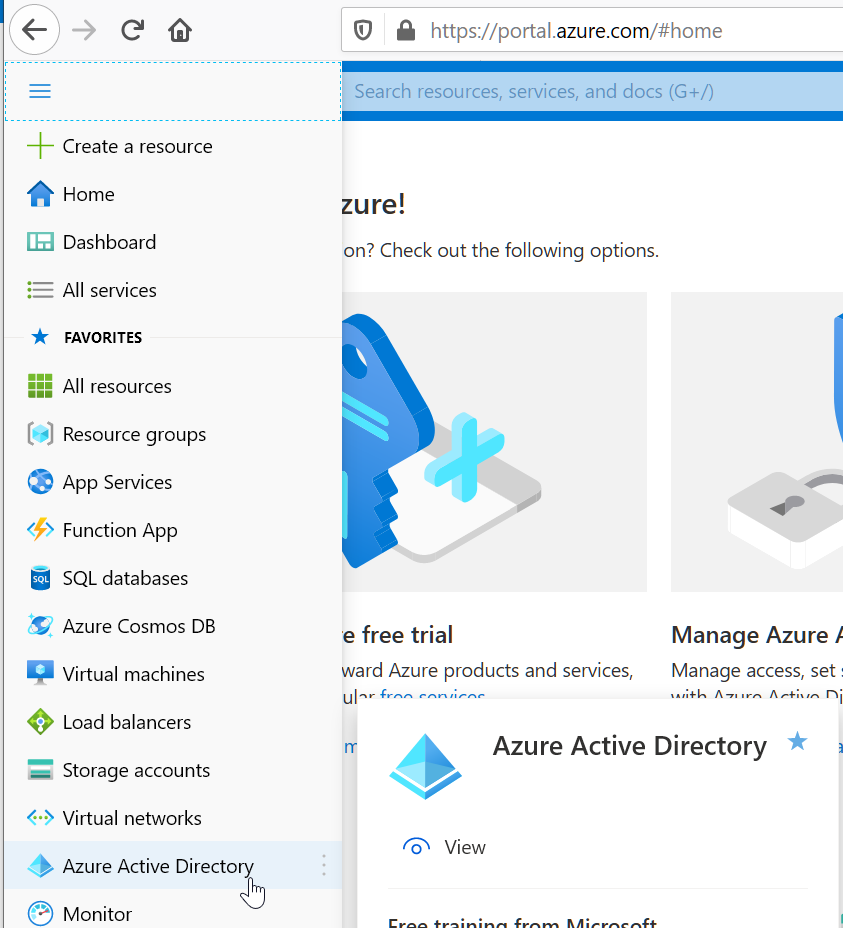Click the Azure Active Directory flyout title

[x=629, y=746]
